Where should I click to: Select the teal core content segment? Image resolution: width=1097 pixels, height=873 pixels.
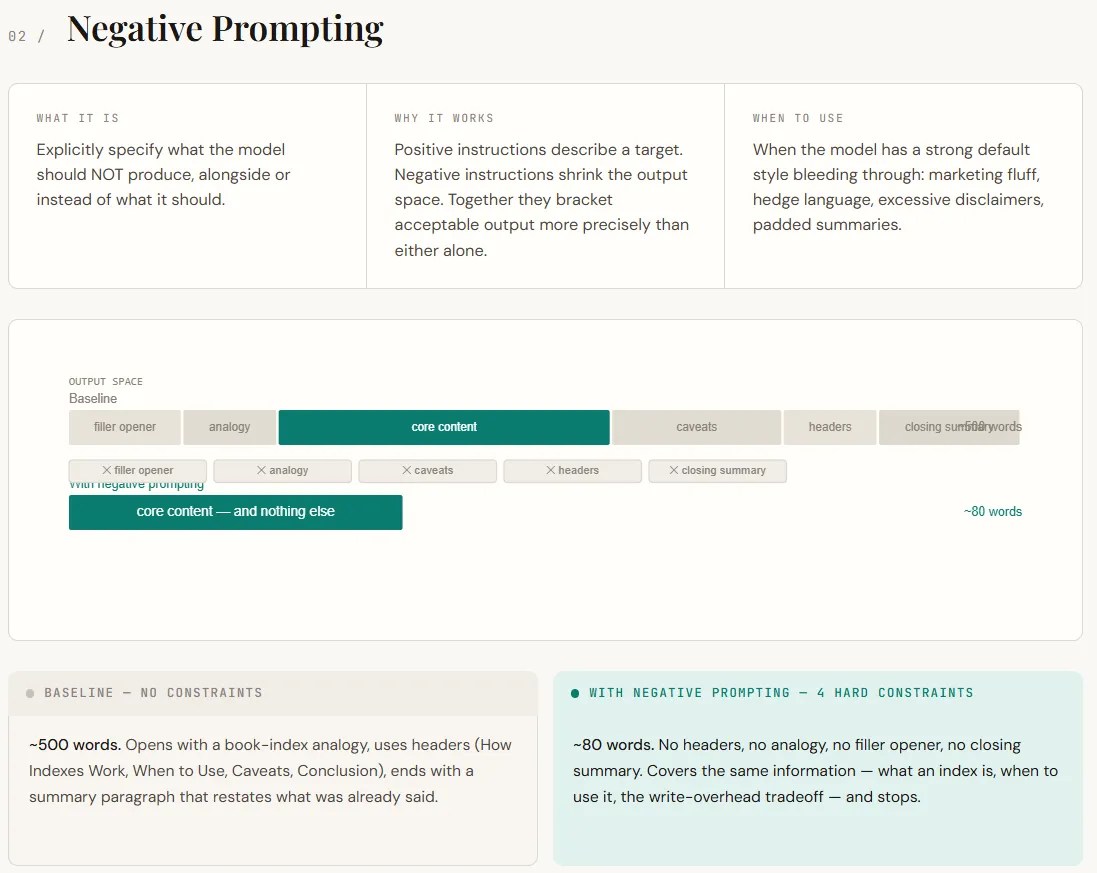[x=444, y=427]
